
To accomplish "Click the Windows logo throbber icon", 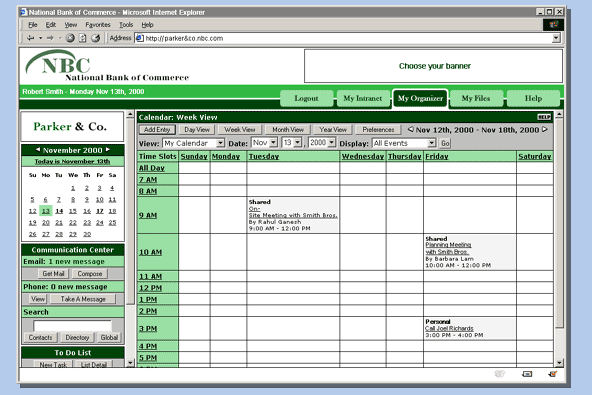I will (553, 25).
